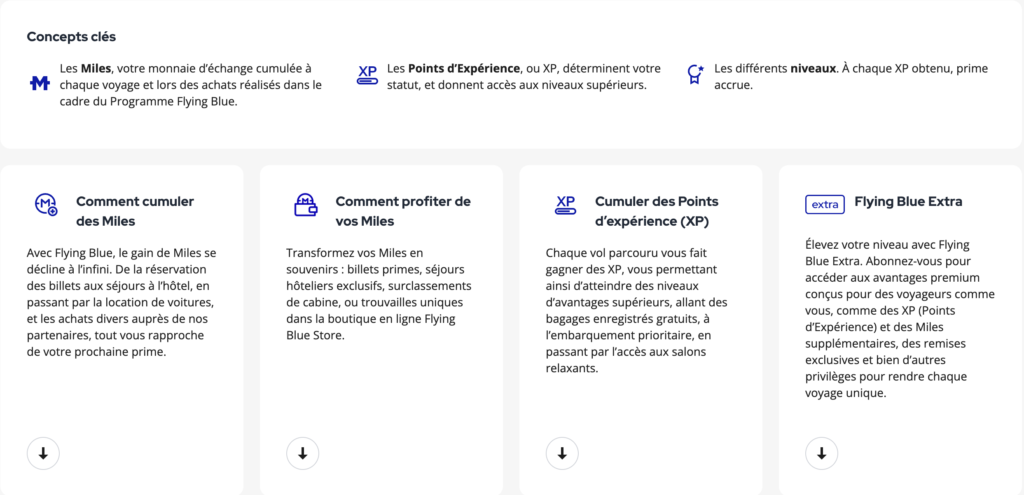
Task: Click the bold 'Points d'Expérience' text
Action: 464,68
